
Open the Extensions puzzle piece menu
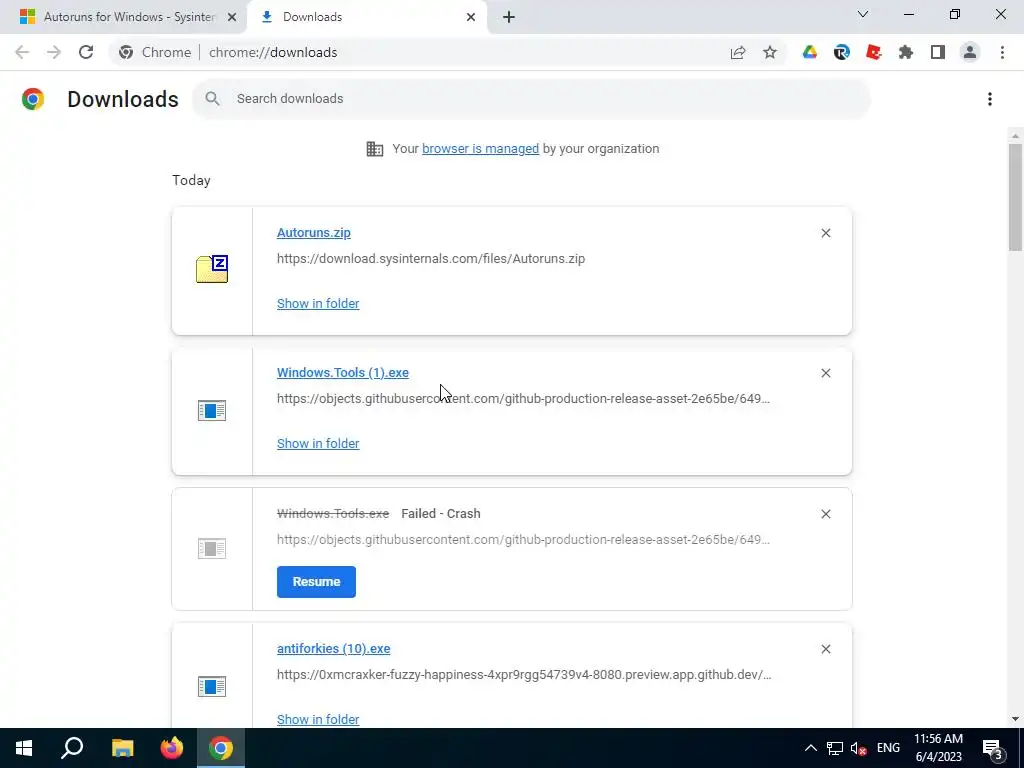(x=906, y=52)
